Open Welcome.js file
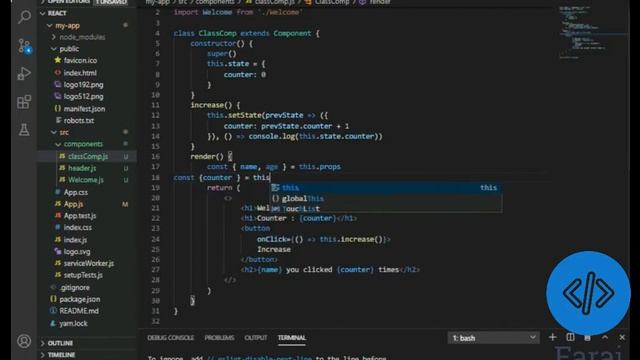Screen dimensions: 640x360 (86, 180)
